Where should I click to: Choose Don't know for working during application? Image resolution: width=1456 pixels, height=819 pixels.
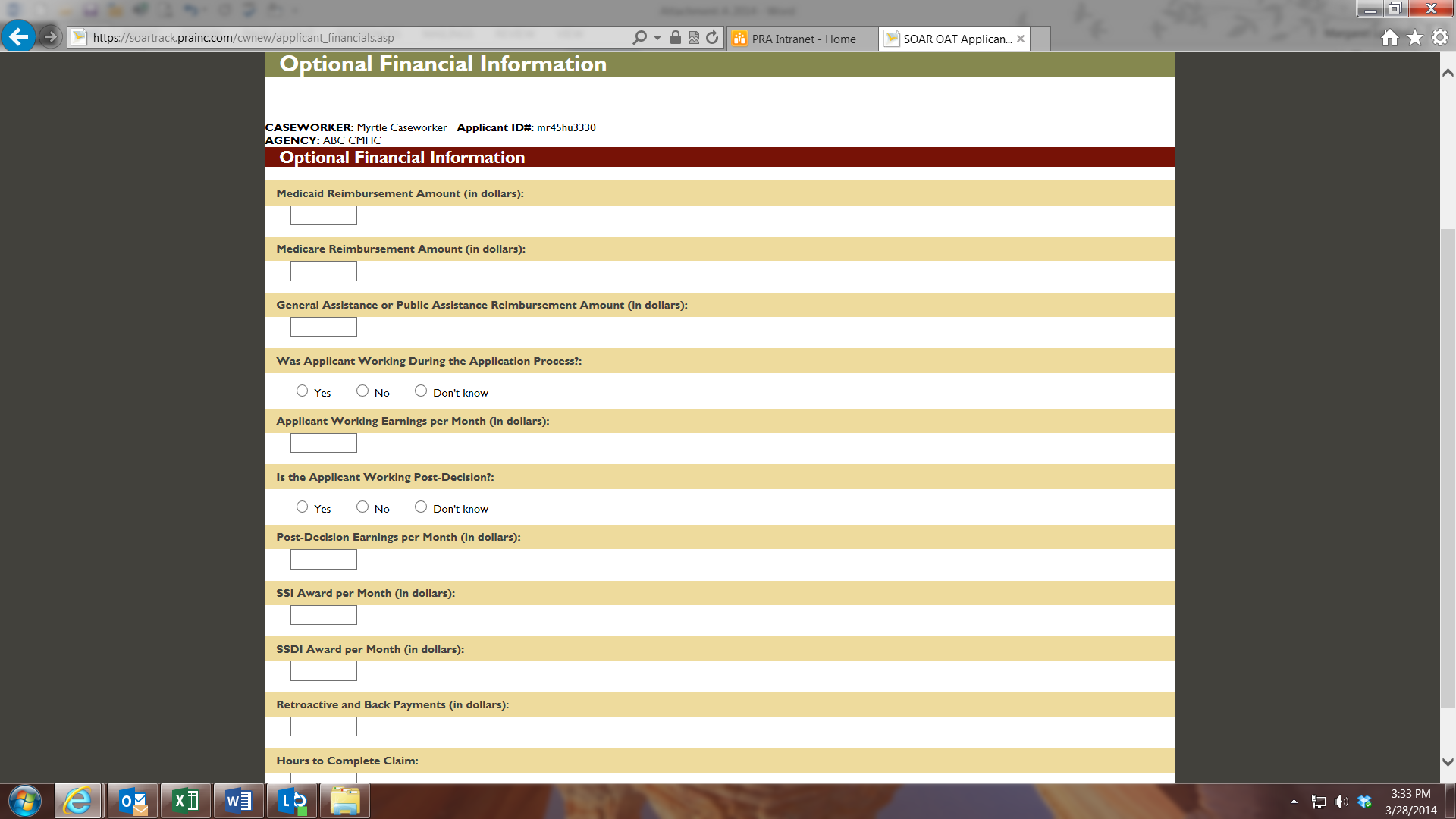coord(421,391)
